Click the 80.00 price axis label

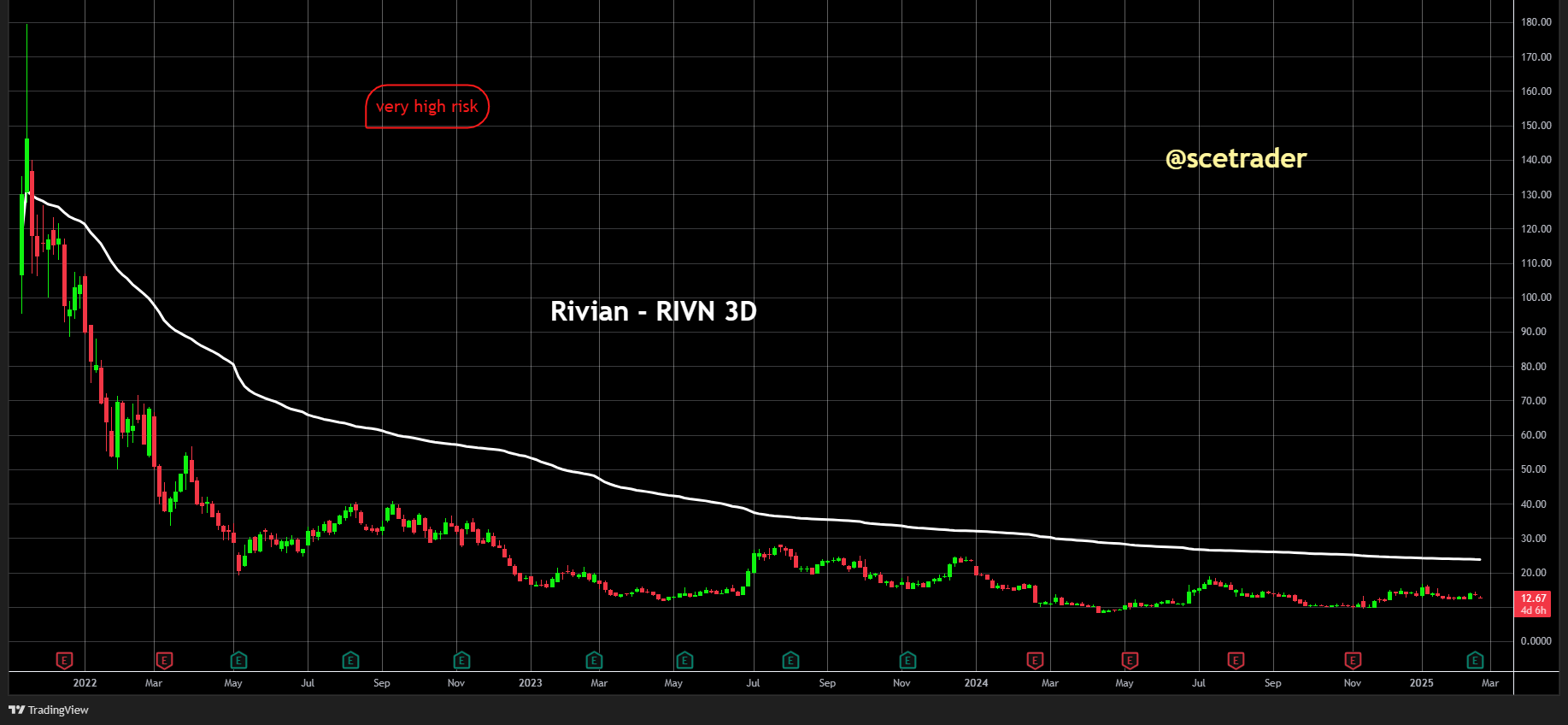[x=1534, y=367]
